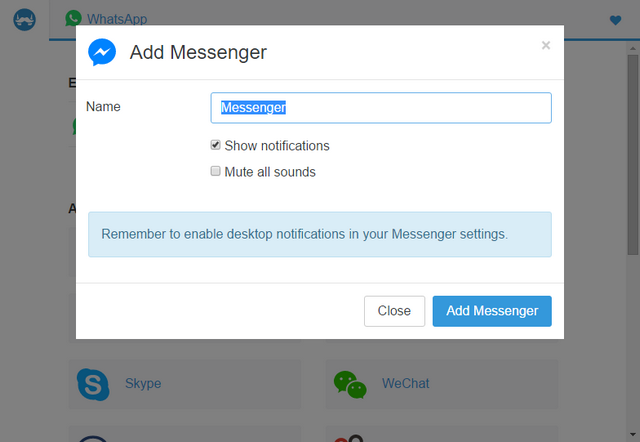This screenshot has width=640, height=442.
Task: Click the Close button
Action: pyautogui.click(x=394, y=311)
